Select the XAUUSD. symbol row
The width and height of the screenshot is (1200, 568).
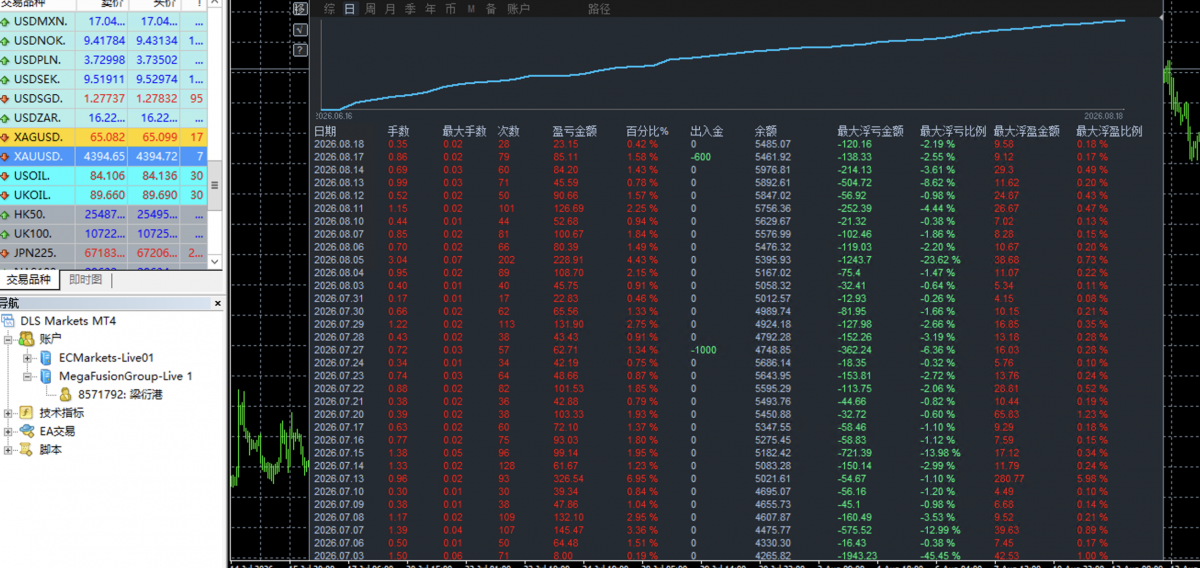point(104,156)
